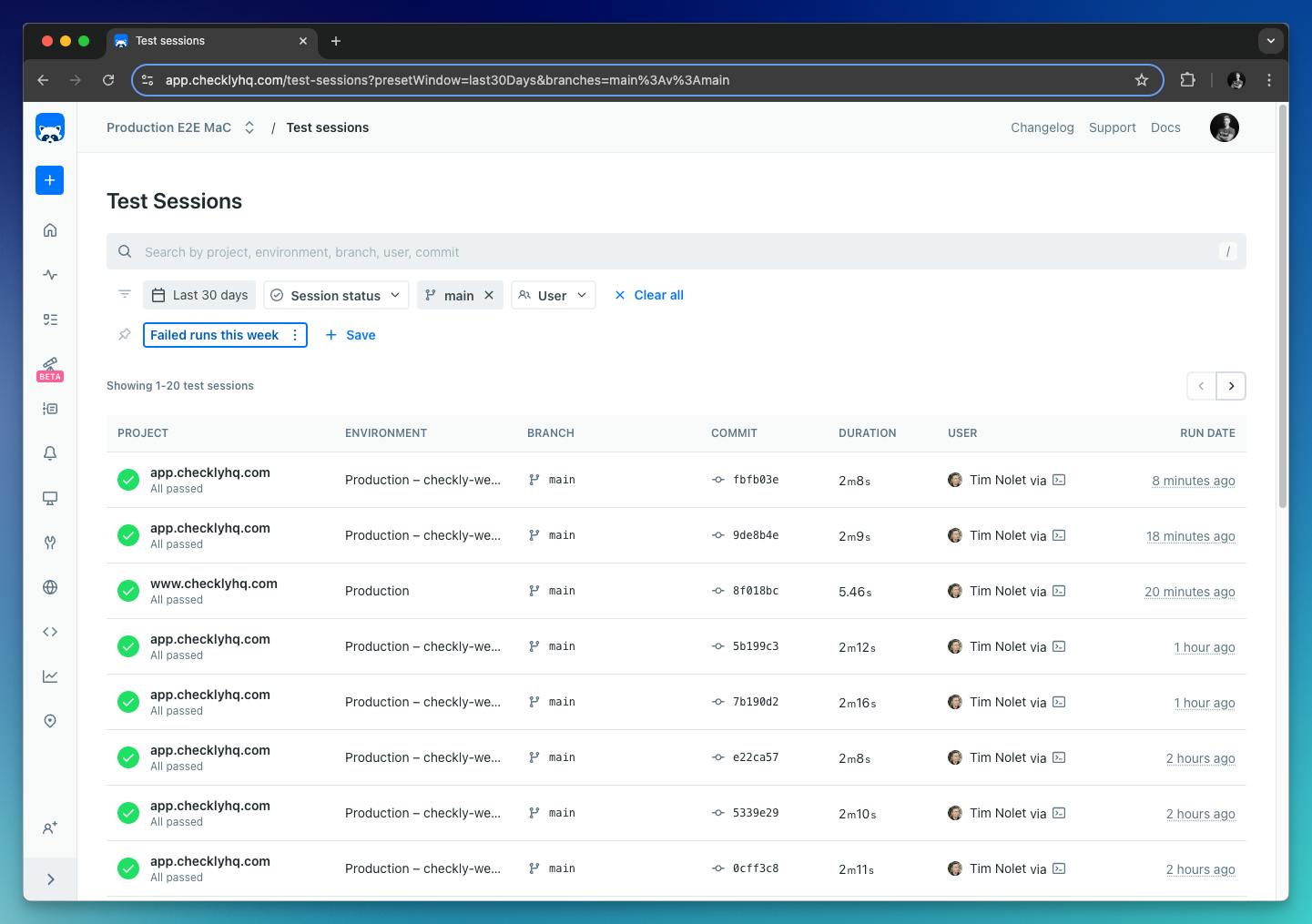Click the blue plus create button
Screen dimensions: 1312x924
tap(50, 180)
